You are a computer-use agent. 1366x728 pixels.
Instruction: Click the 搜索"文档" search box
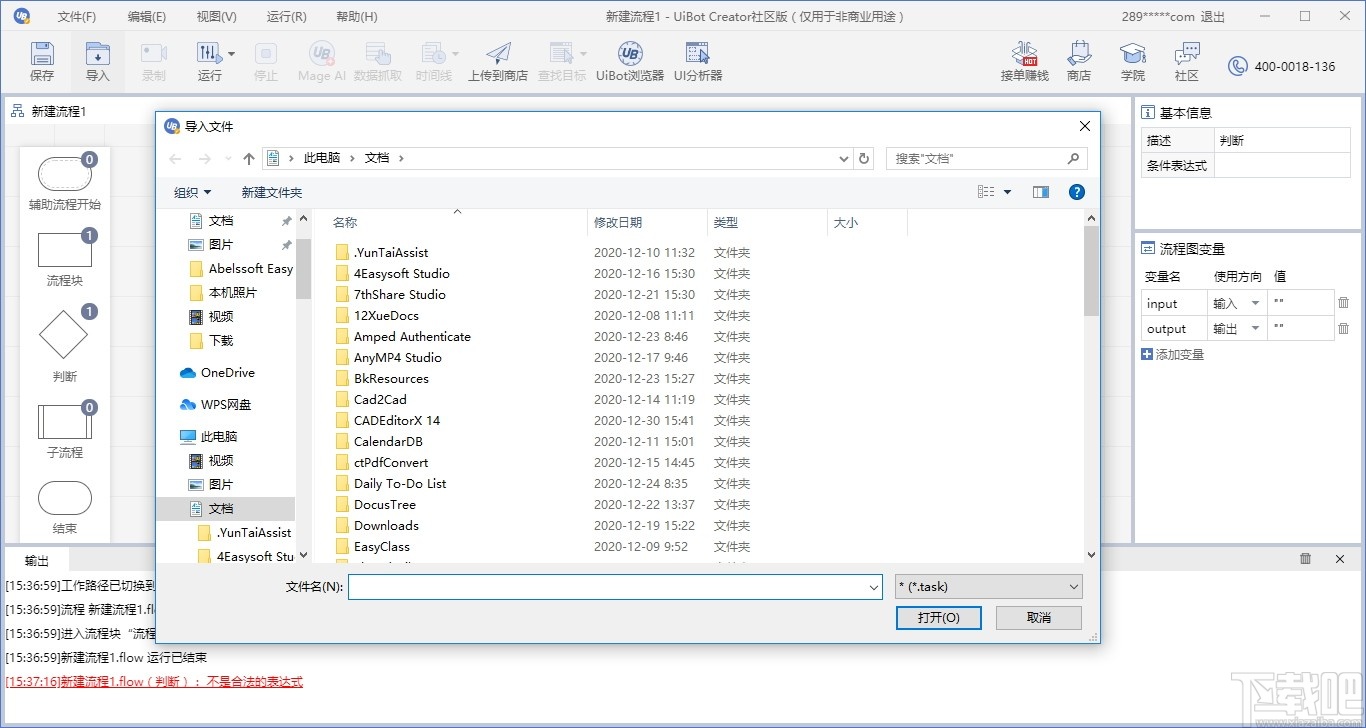pyautogui.click(x=986, y=158)
